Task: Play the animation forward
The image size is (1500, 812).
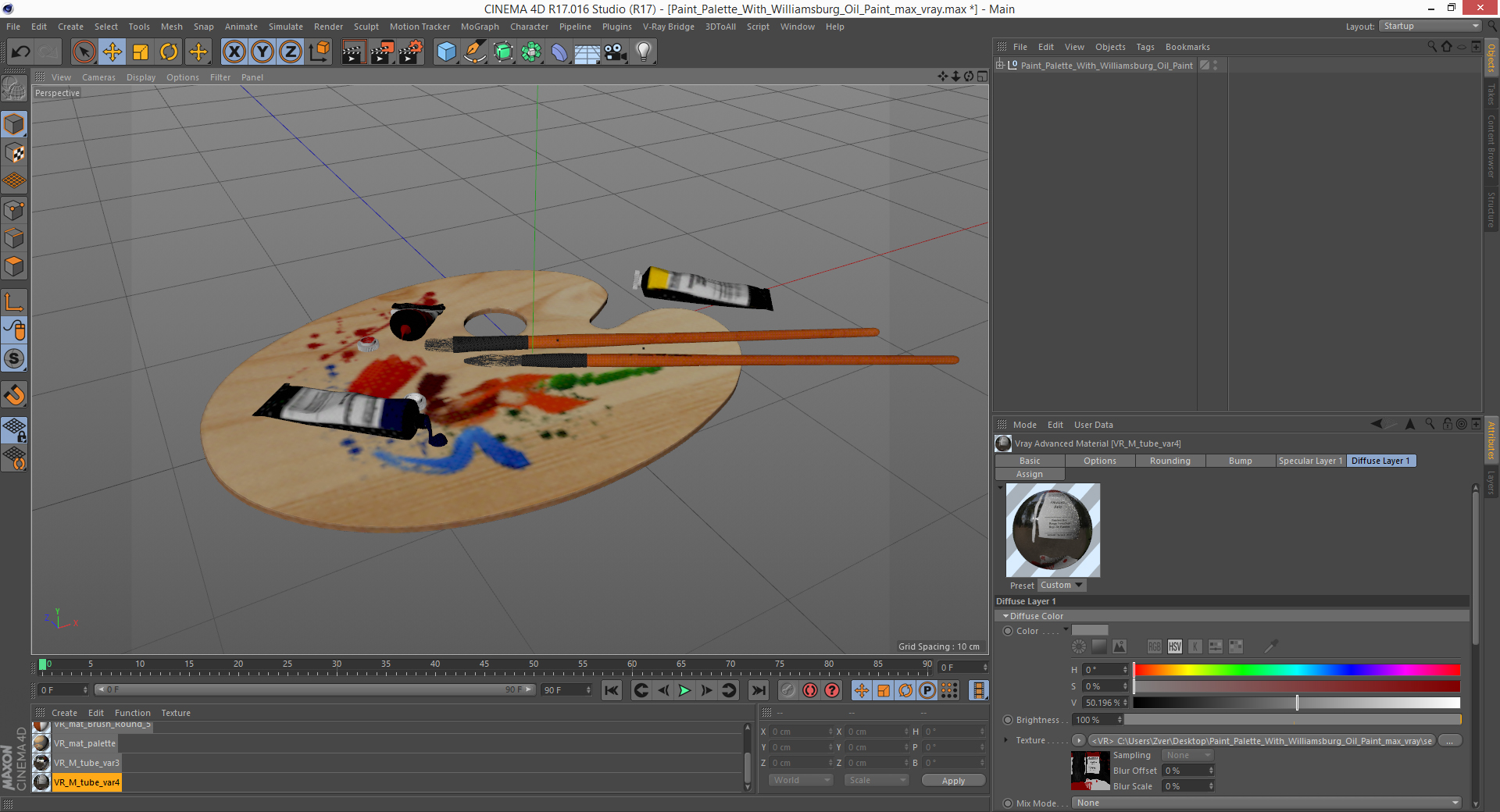Action: (x=684, y=690)
